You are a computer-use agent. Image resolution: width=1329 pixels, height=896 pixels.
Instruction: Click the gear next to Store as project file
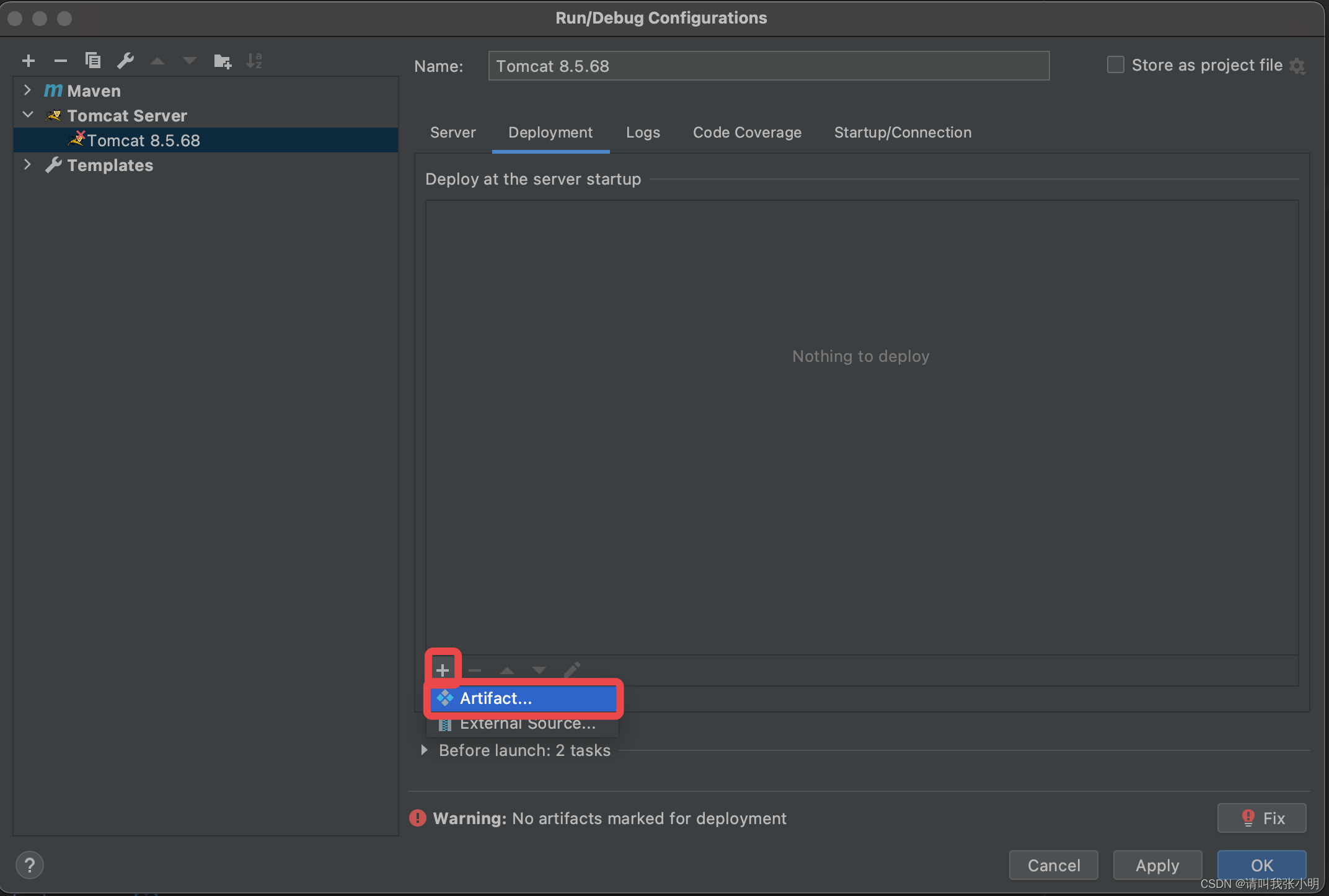point(1297,66)
